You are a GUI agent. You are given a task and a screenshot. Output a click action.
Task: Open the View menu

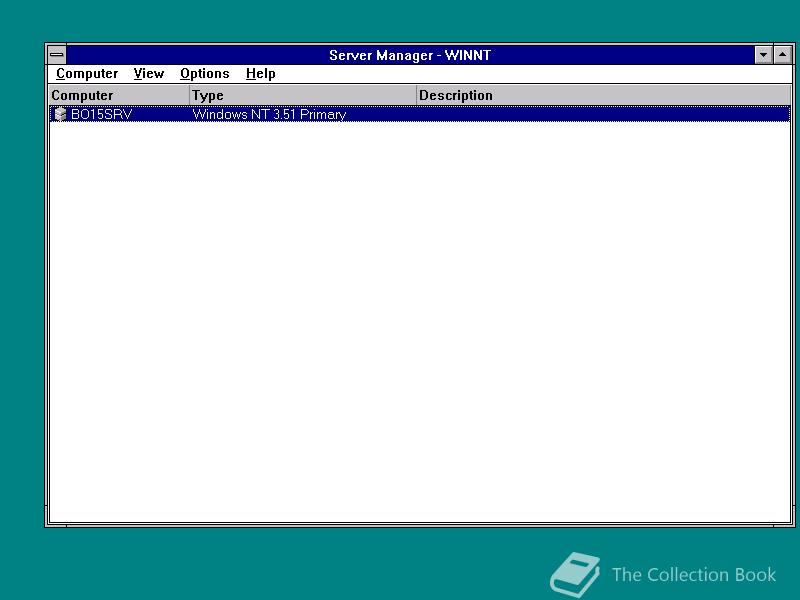point(148,73)
